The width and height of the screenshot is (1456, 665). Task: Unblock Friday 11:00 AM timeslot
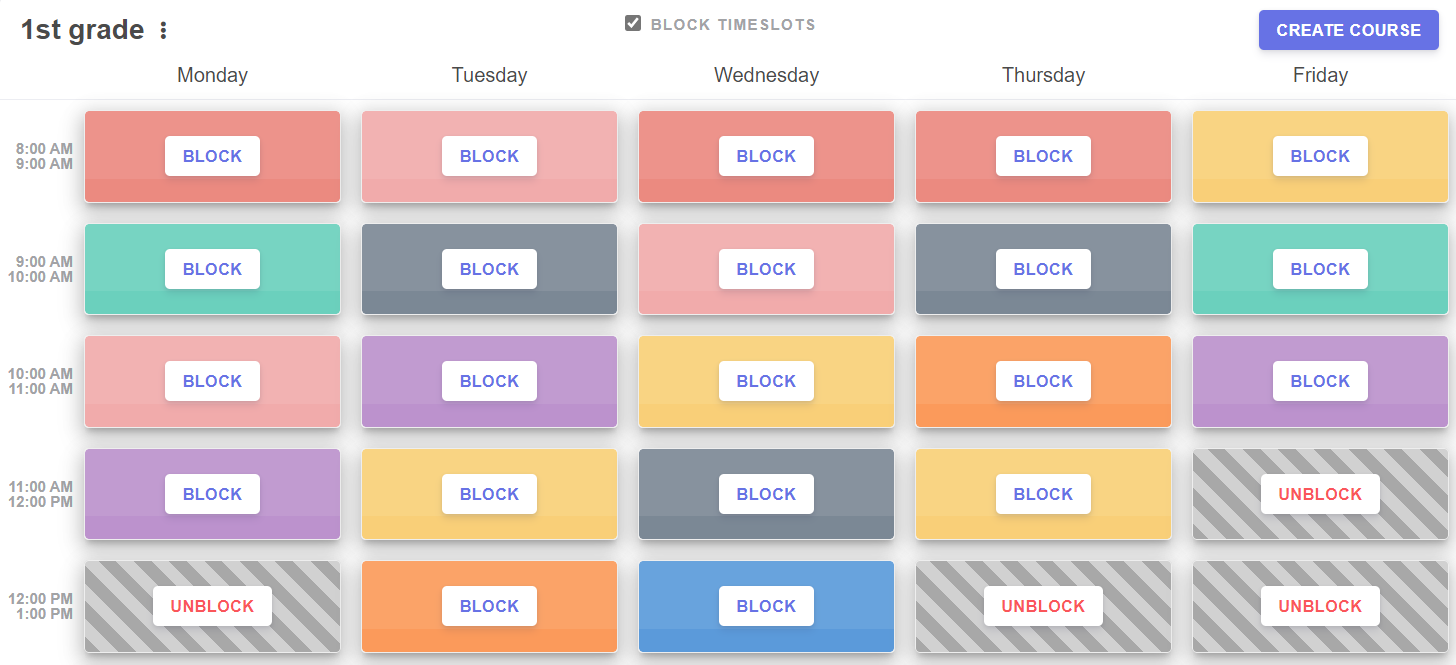1320,494
